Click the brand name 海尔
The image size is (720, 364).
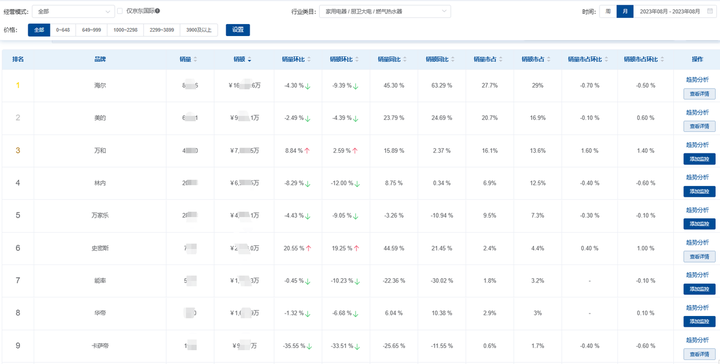pos(100,85)
